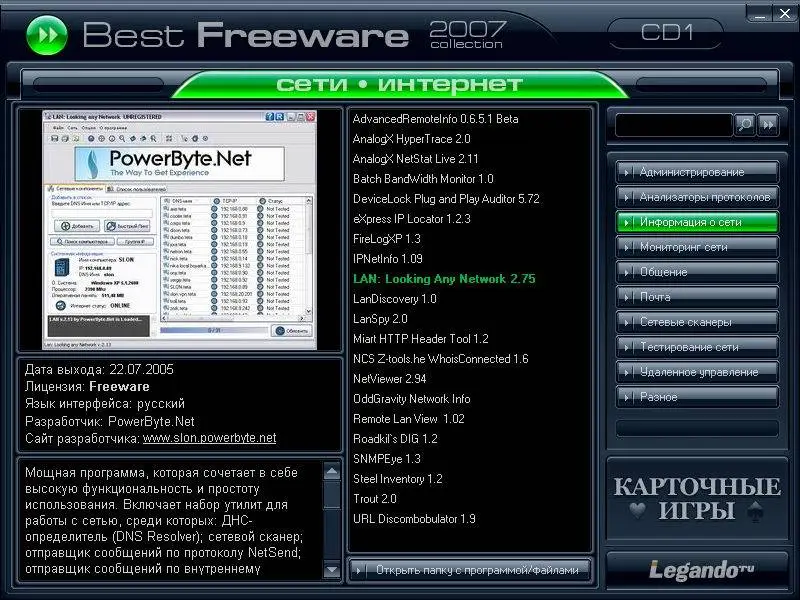800x600 pixels.
Task: Select AnalogX NetStat Live 2.11
Action: (415, 159)
